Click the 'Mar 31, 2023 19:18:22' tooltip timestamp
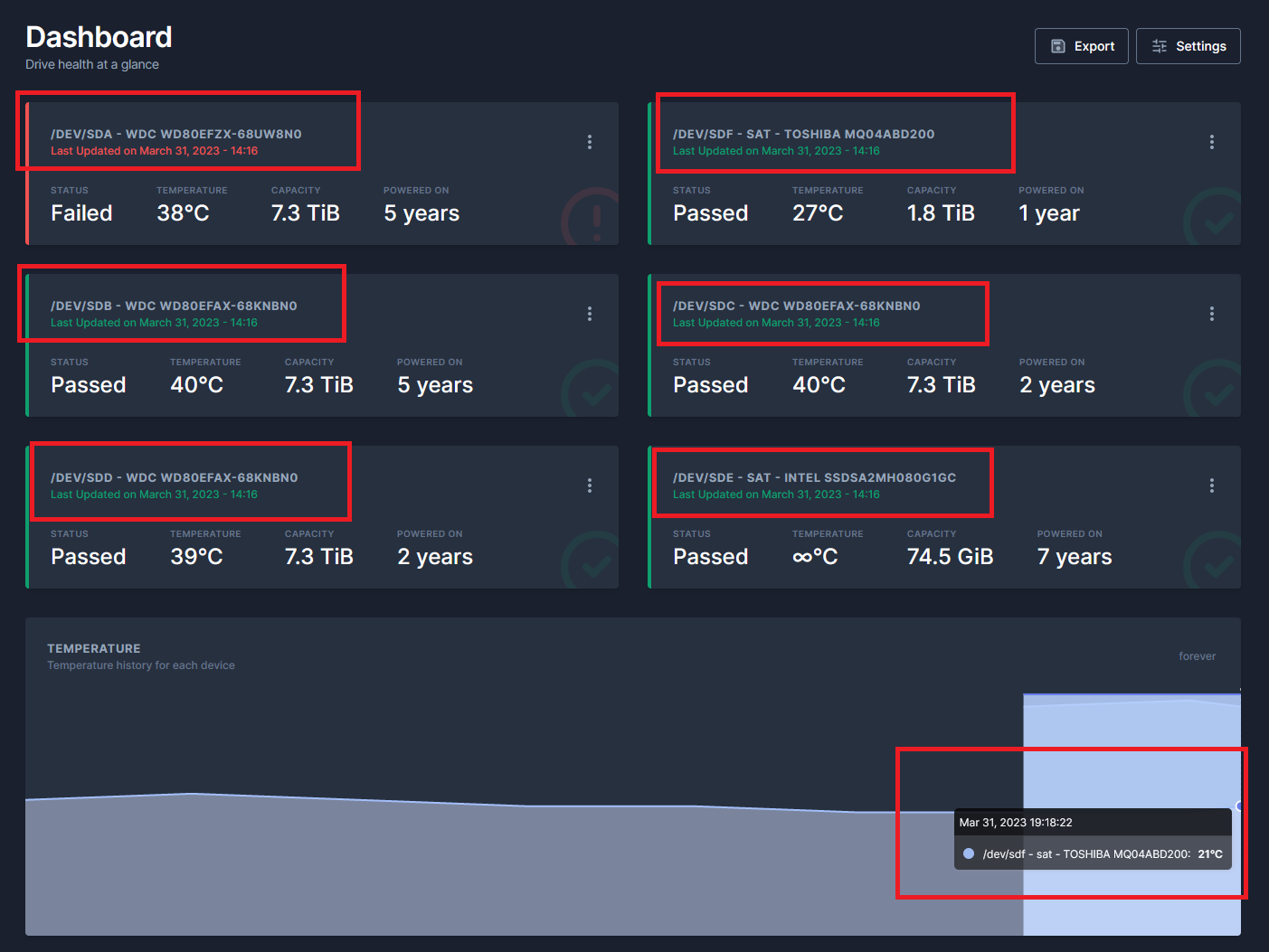This screenshot has width=1269, height=952. (x=1016, y=823)
